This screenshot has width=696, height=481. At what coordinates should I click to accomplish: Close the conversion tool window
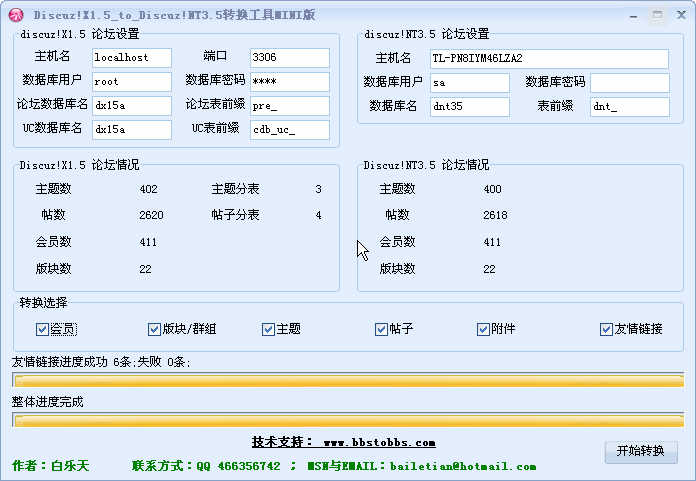tap(681, 15)
